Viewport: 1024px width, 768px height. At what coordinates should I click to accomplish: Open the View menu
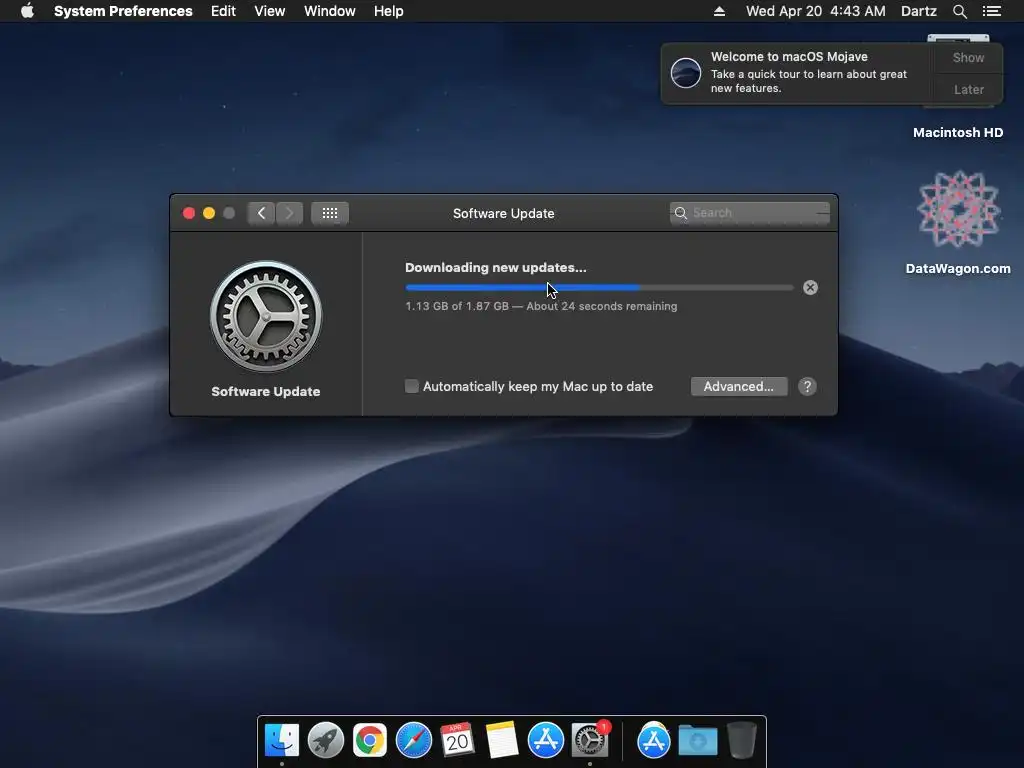click(270, 11)
